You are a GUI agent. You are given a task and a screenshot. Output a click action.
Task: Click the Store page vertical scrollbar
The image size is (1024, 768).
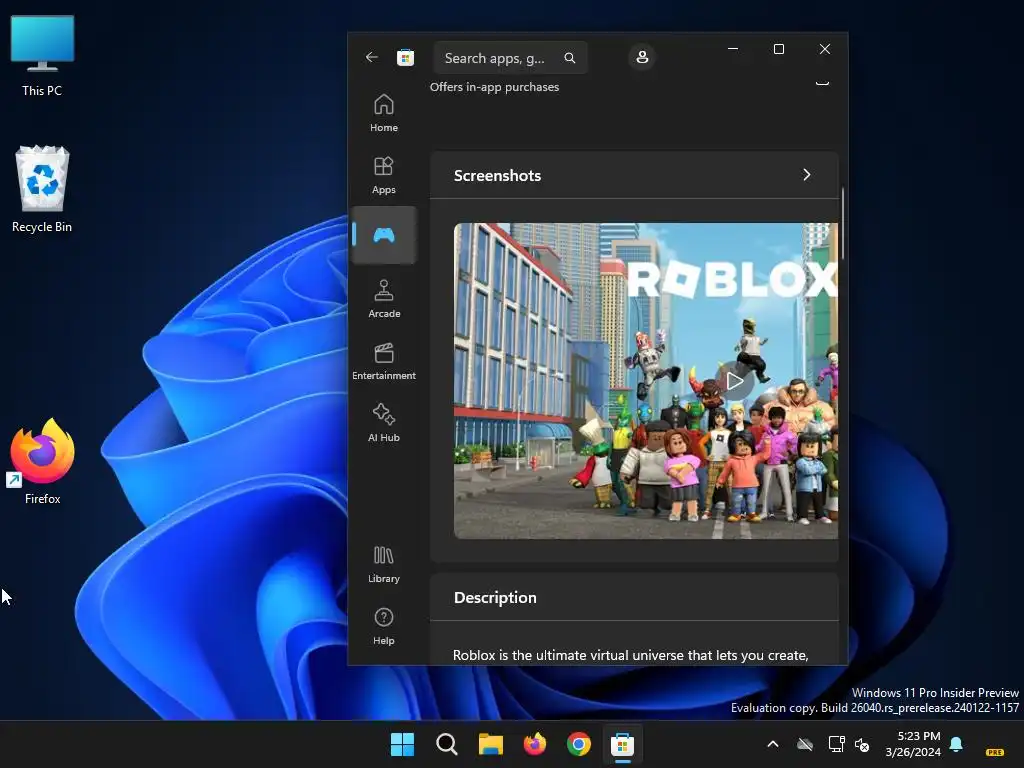tap(843, 223)
